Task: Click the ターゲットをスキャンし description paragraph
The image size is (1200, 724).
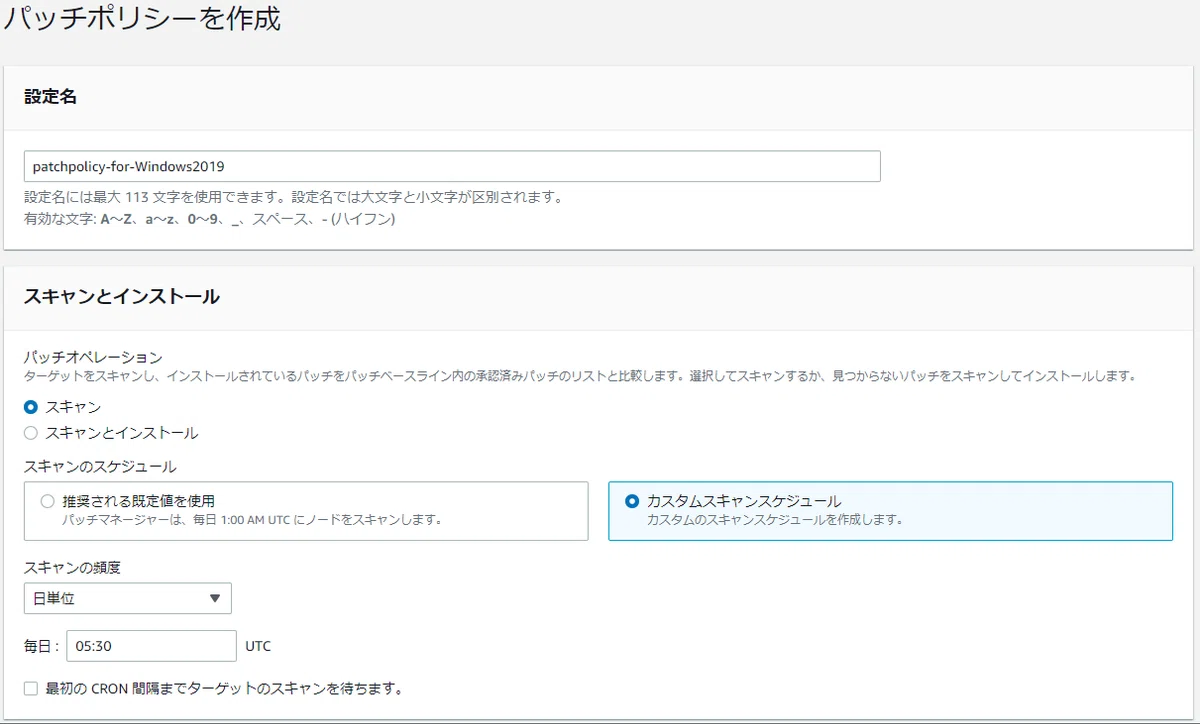Action: click(580, 376)
